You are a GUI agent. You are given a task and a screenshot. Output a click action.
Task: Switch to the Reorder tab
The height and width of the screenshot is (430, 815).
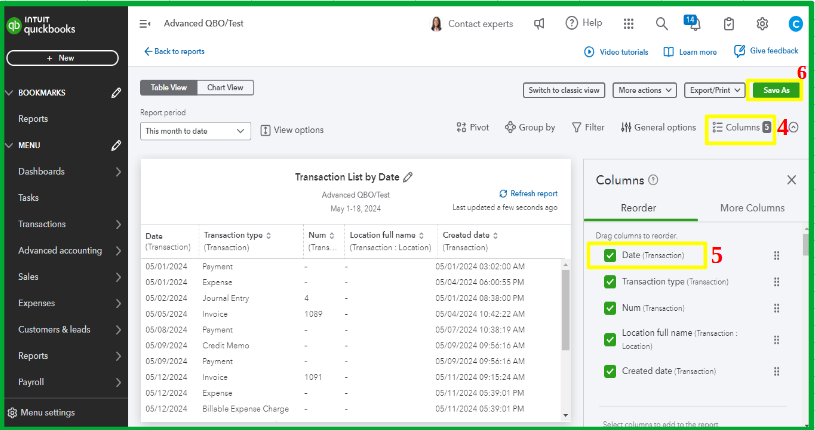tap(638, 208)
